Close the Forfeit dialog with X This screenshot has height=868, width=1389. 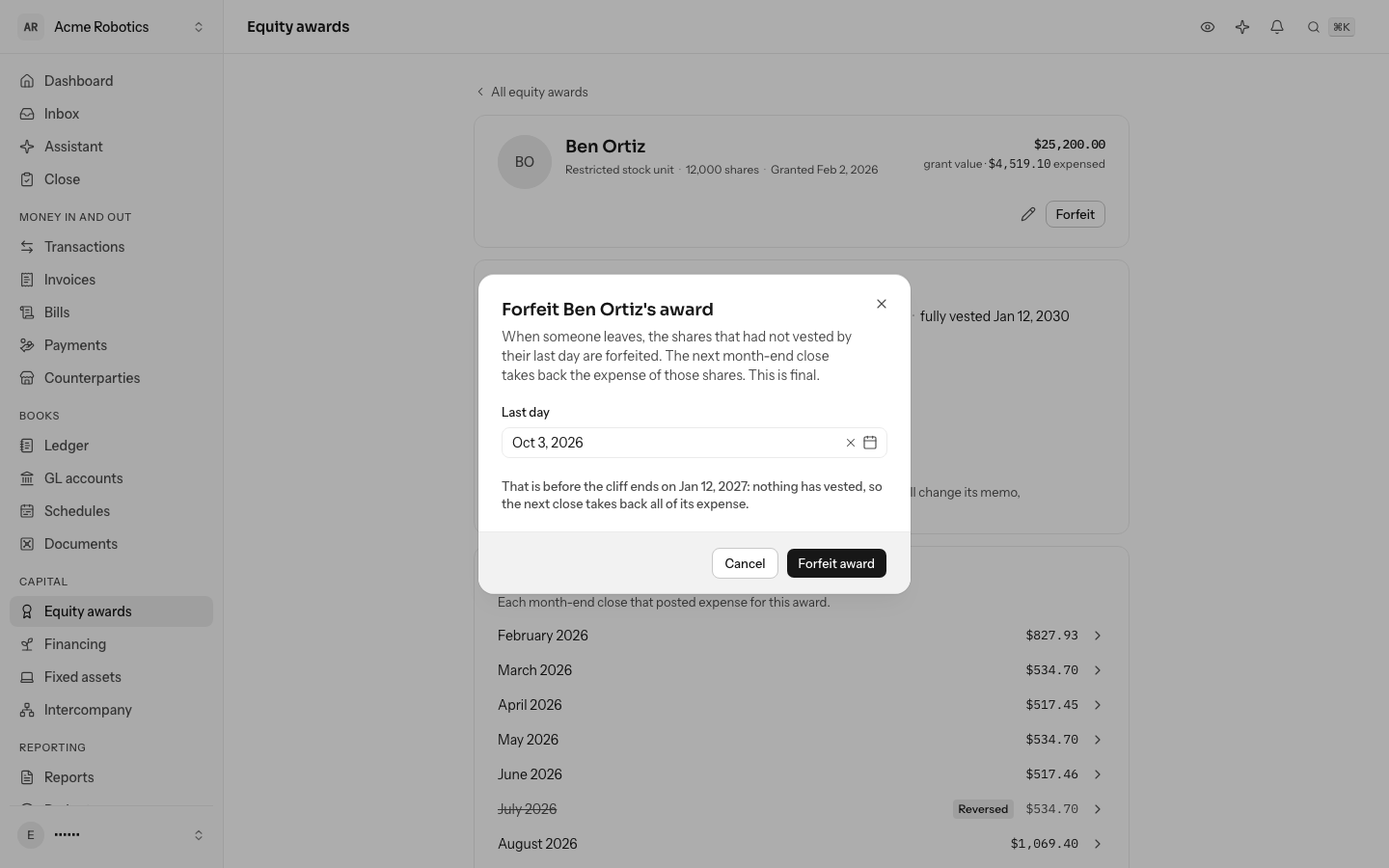click(x=882, y=304)
